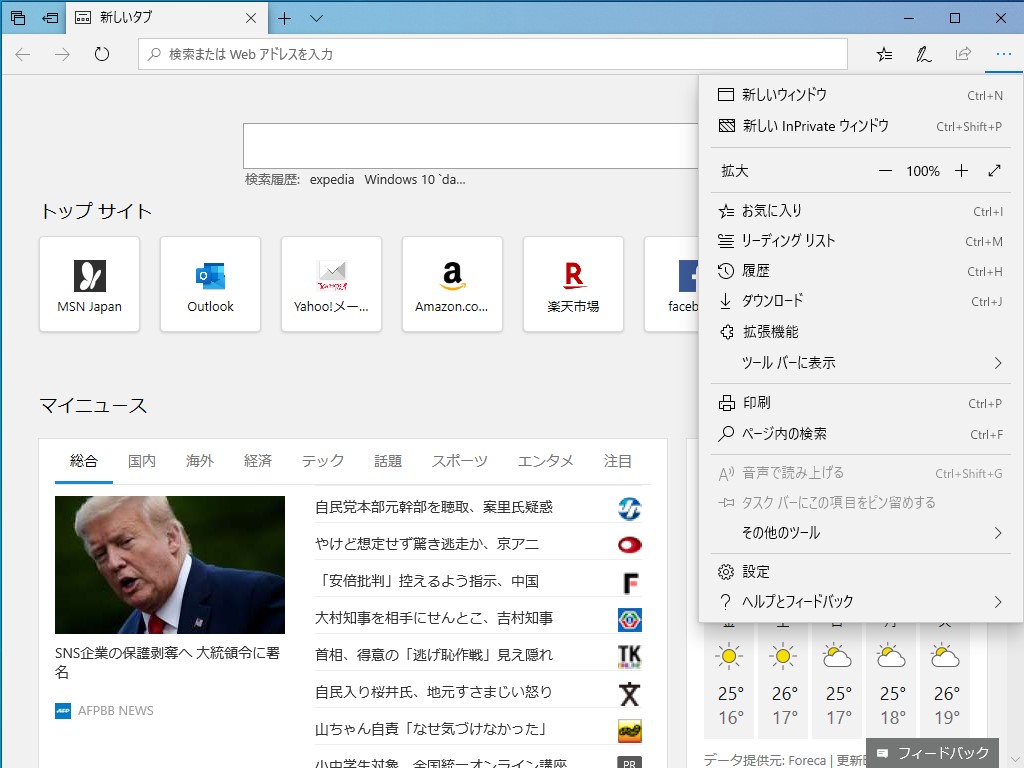Select the Web Notes pen icon

coord(922,54)
